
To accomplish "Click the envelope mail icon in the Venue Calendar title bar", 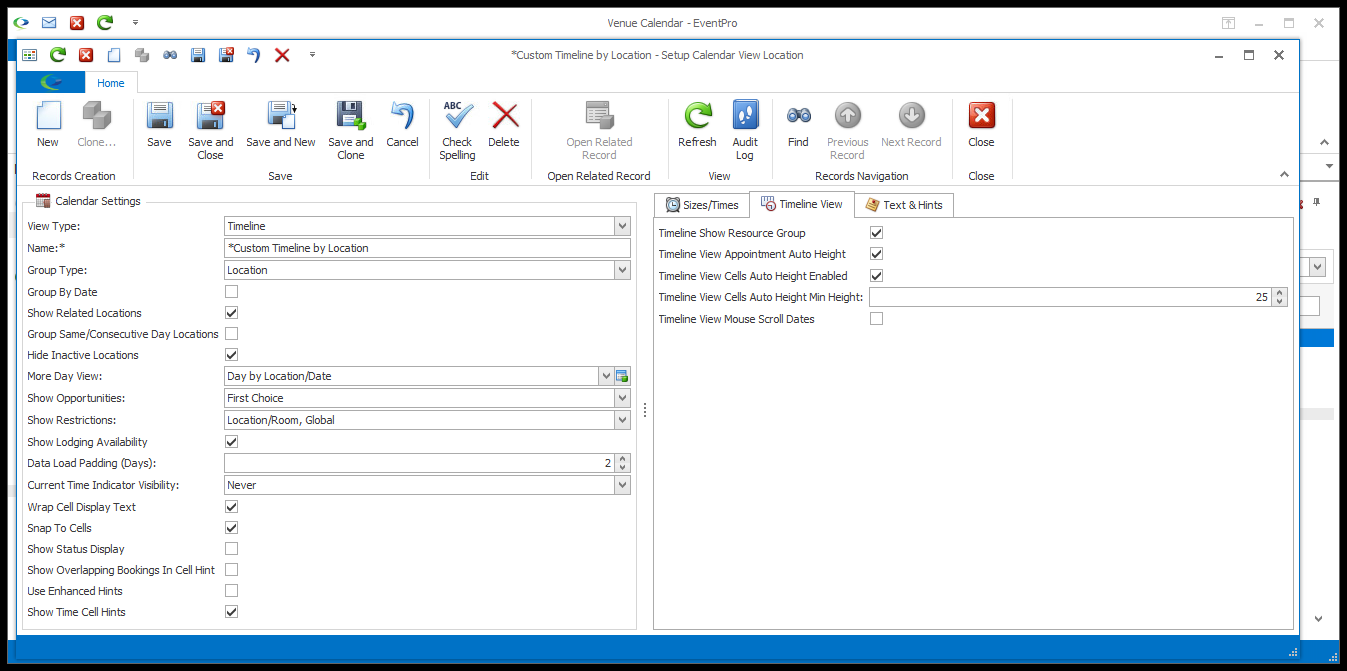I will coord(49,22).
